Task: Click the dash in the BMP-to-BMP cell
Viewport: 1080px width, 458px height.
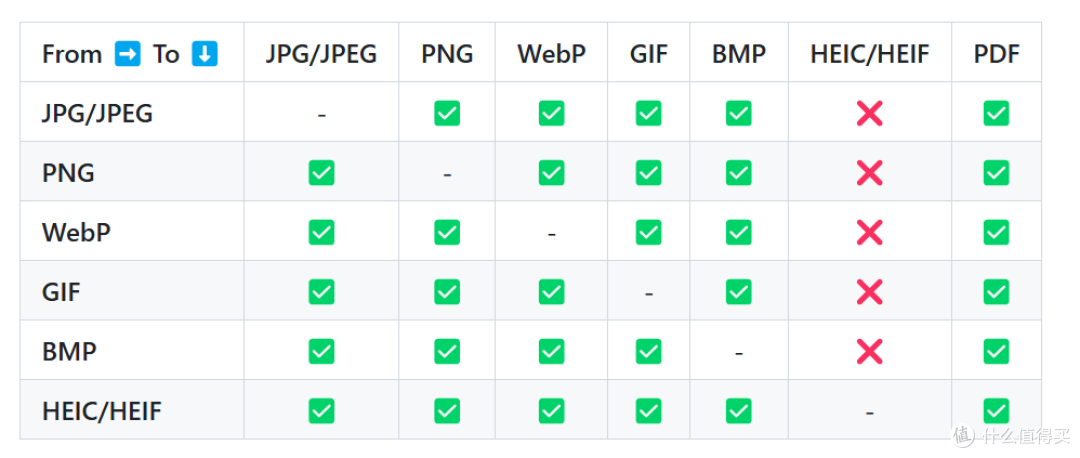Action: coord(738,354)
